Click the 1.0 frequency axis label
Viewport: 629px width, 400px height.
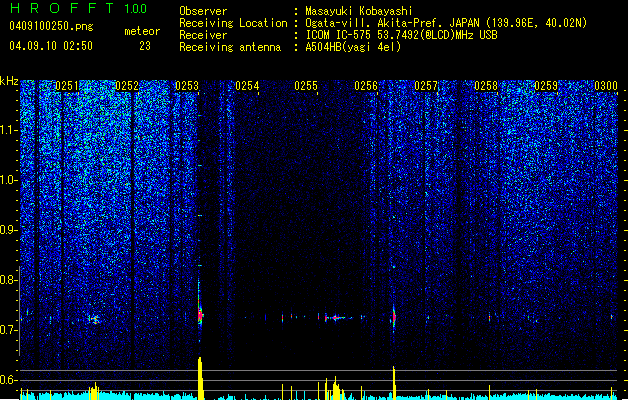point(9,180)
